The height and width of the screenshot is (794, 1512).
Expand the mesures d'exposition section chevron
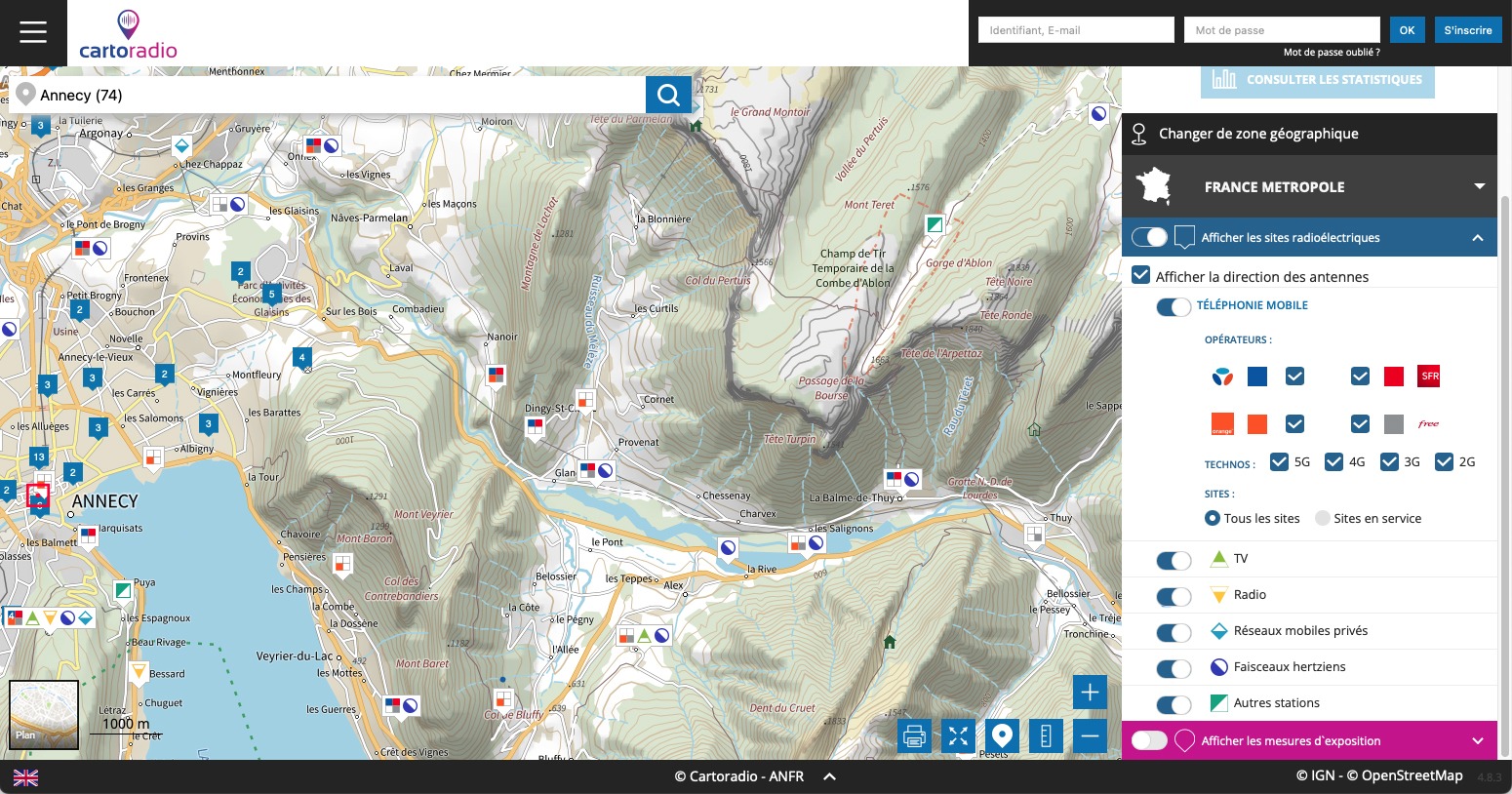coord(1478,740)
